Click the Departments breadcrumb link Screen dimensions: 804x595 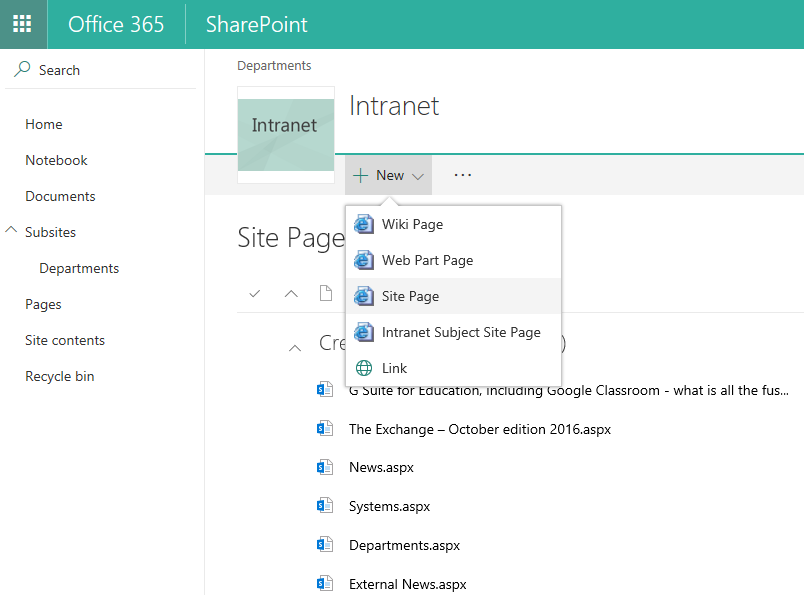pos(274,66)
